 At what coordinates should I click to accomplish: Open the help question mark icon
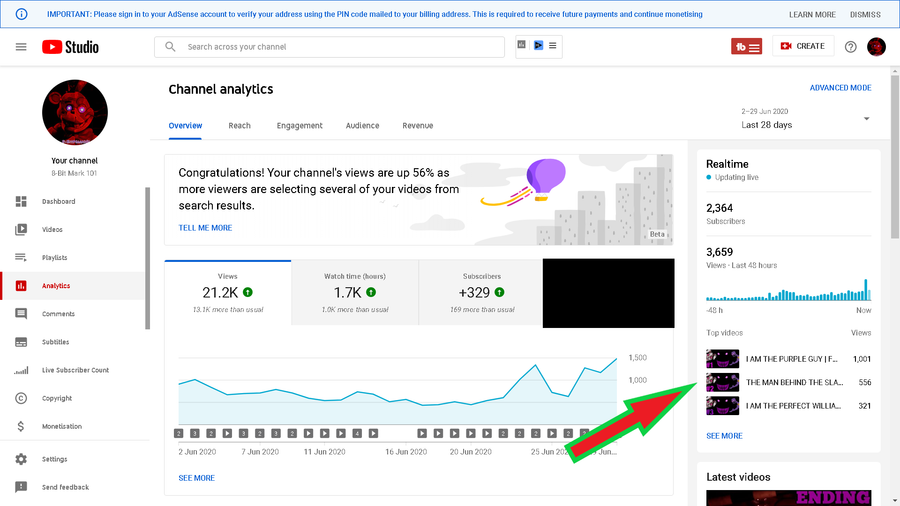[x=851, y=47]
